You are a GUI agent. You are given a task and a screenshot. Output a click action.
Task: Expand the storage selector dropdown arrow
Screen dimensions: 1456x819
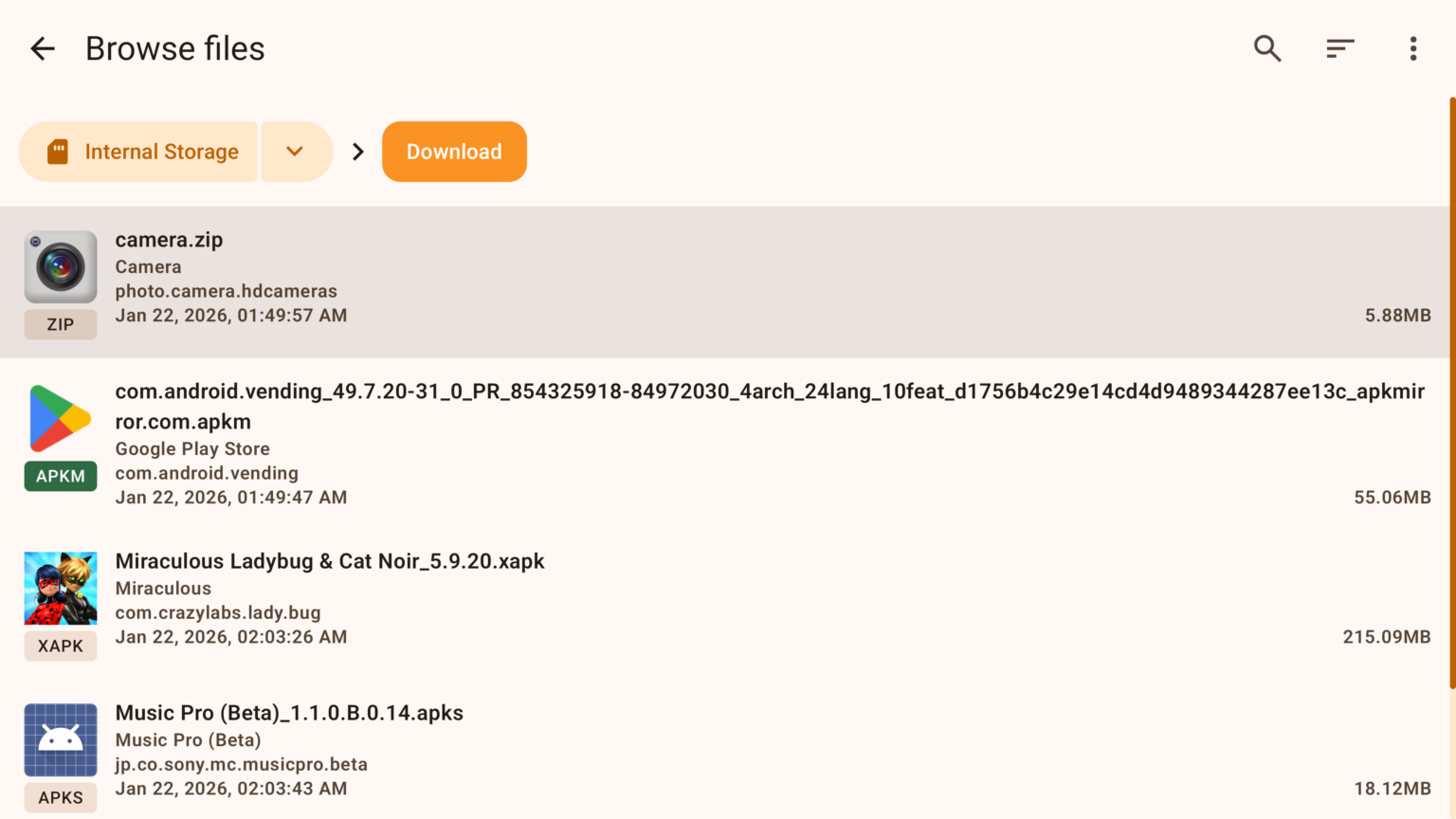(x=296, y=152)
